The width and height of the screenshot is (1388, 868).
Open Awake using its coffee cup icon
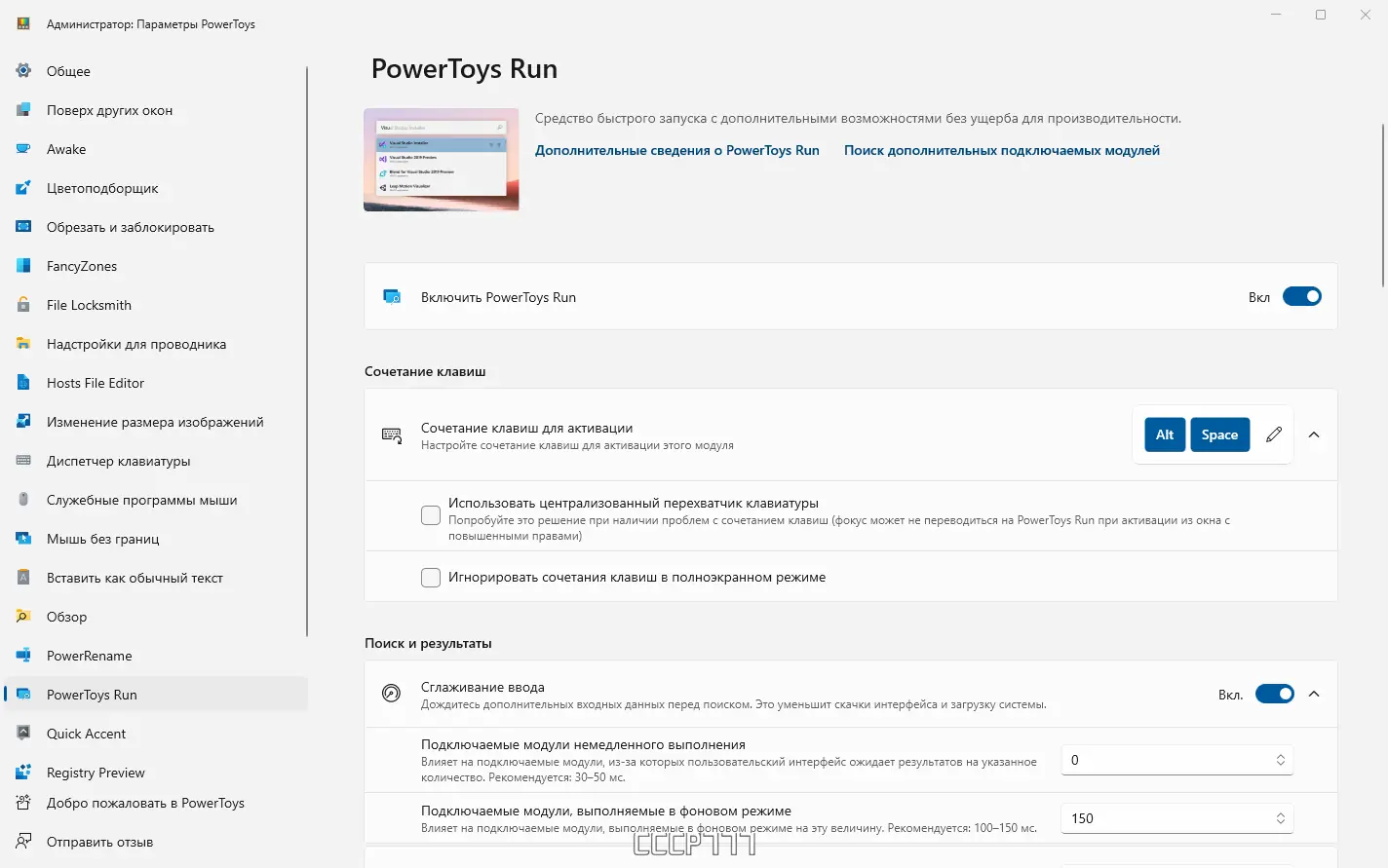click(x=23, y=149)
